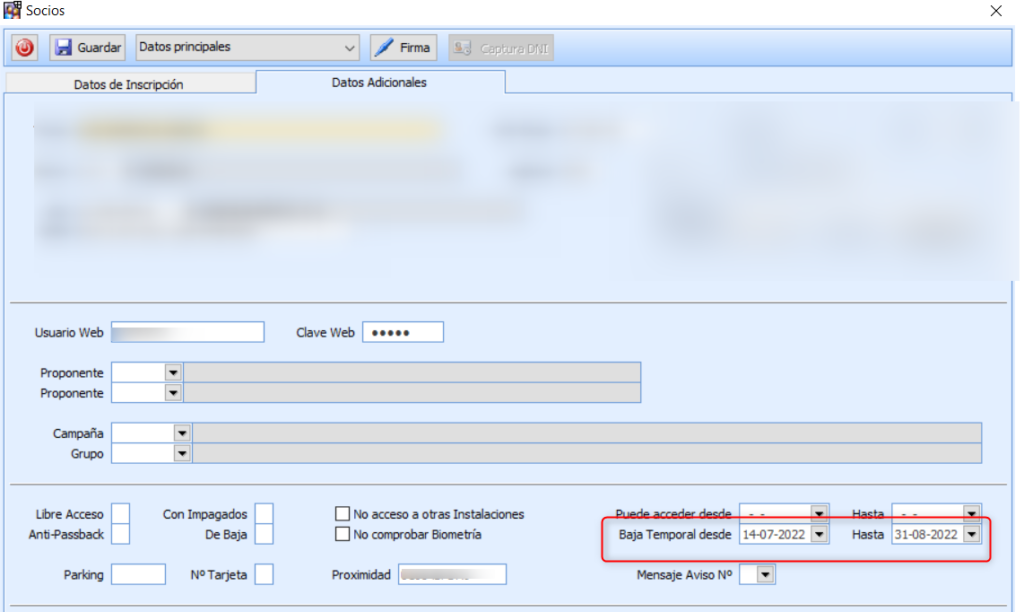Screen dimensions: 1024x612
Task: Open the first Proponente dropdown
Action: tap(173, 372)
